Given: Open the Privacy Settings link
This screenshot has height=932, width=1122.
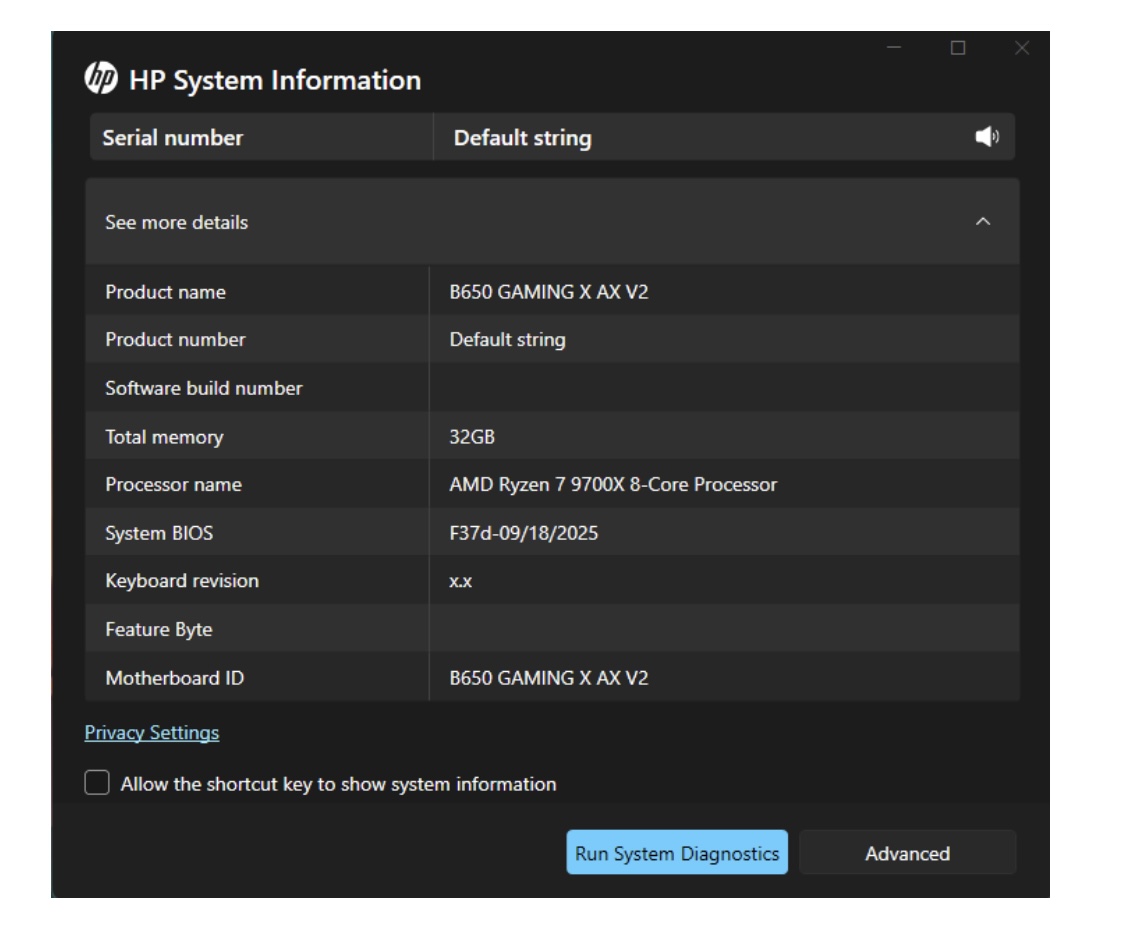Looking at the screenshot, I should pyautogui.click(x=152, y=733).
